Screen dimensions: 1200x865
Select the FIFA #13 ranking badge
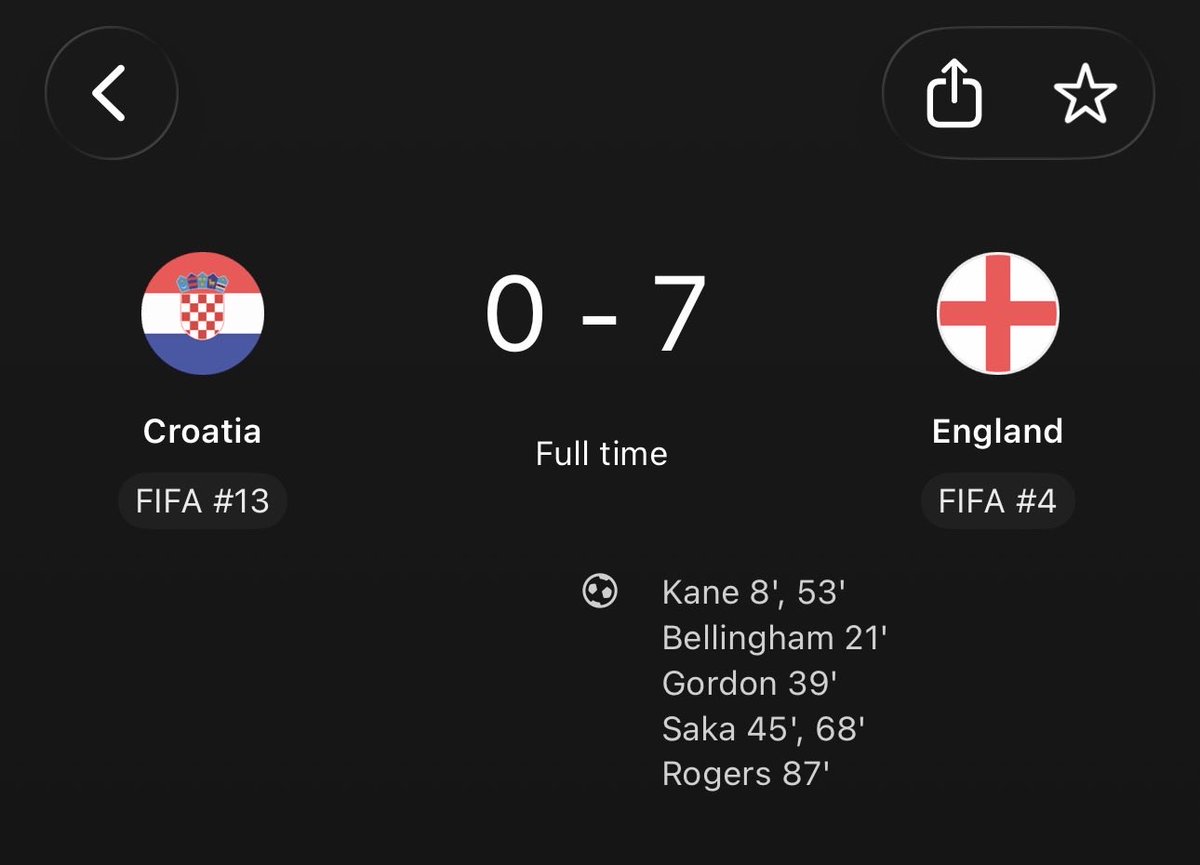point(202,500)
